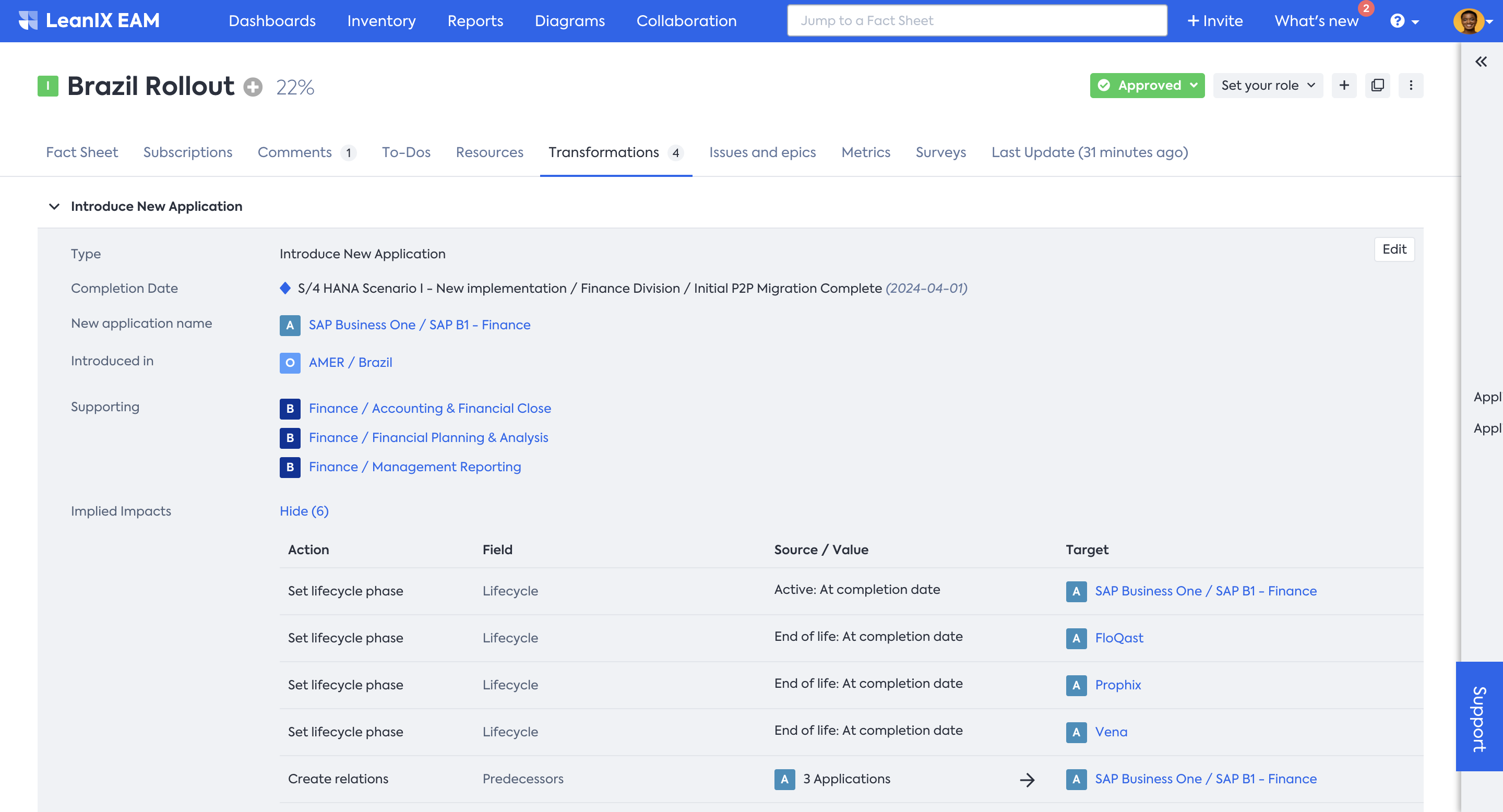Open SAP B1 - Finance link in Active lifecycle row
Viewport: 1503px width, 812px height.
[1206, 591]
